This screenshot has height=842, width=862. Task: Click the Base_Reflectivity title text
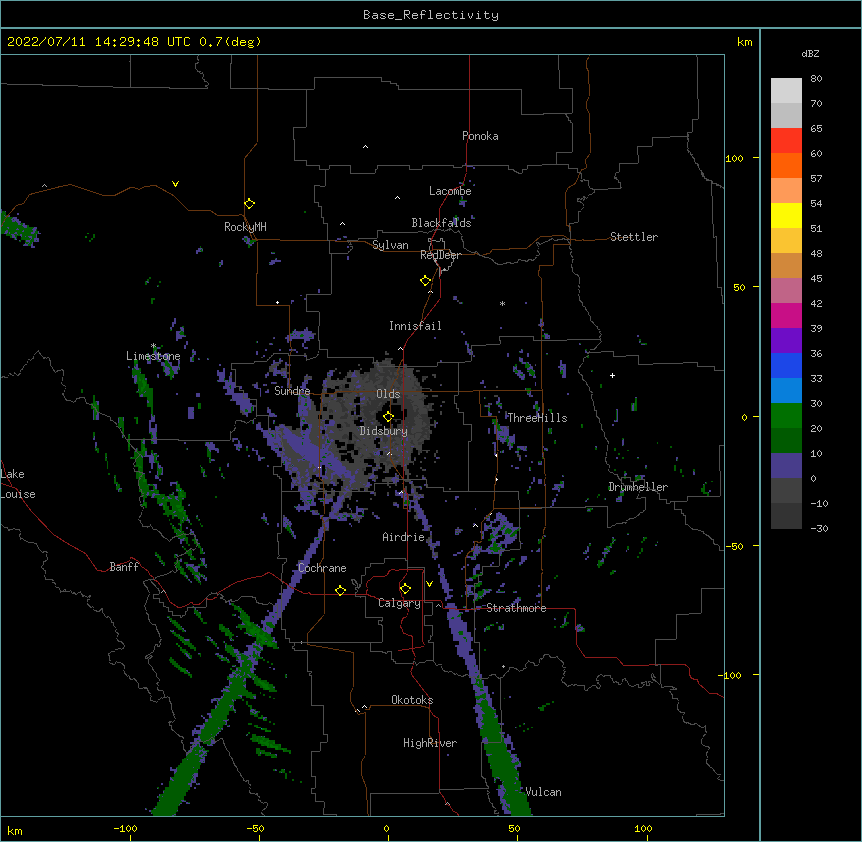click(x=431, y=15)
